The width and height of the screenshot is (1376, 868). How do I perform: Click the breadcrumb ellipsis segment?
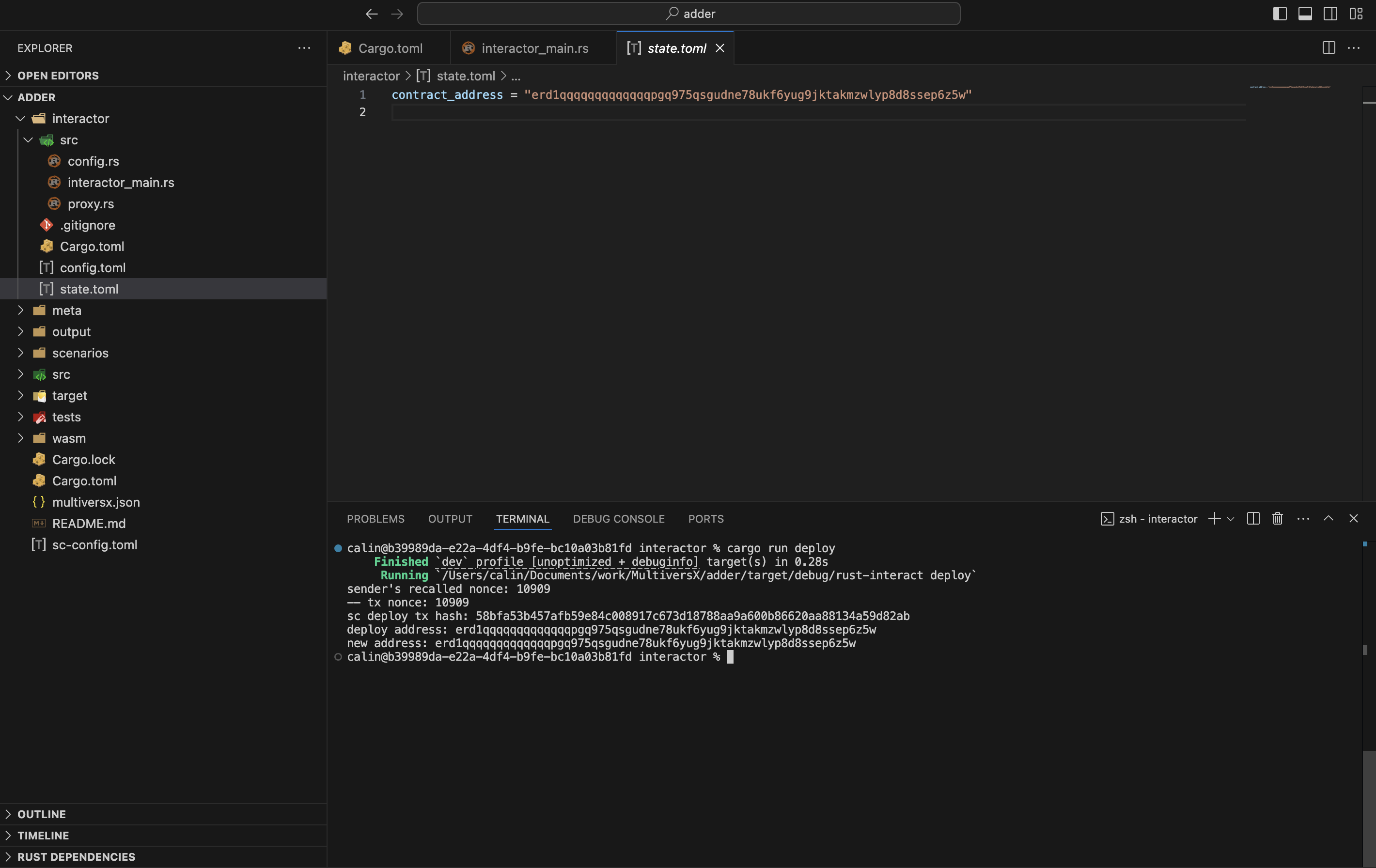516,76
